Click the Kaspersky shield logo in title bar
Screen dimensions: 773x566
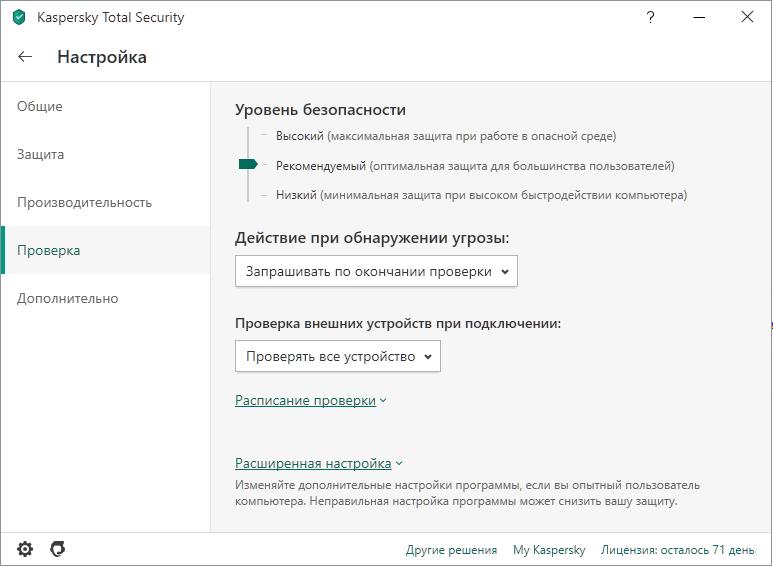point(18,17)
